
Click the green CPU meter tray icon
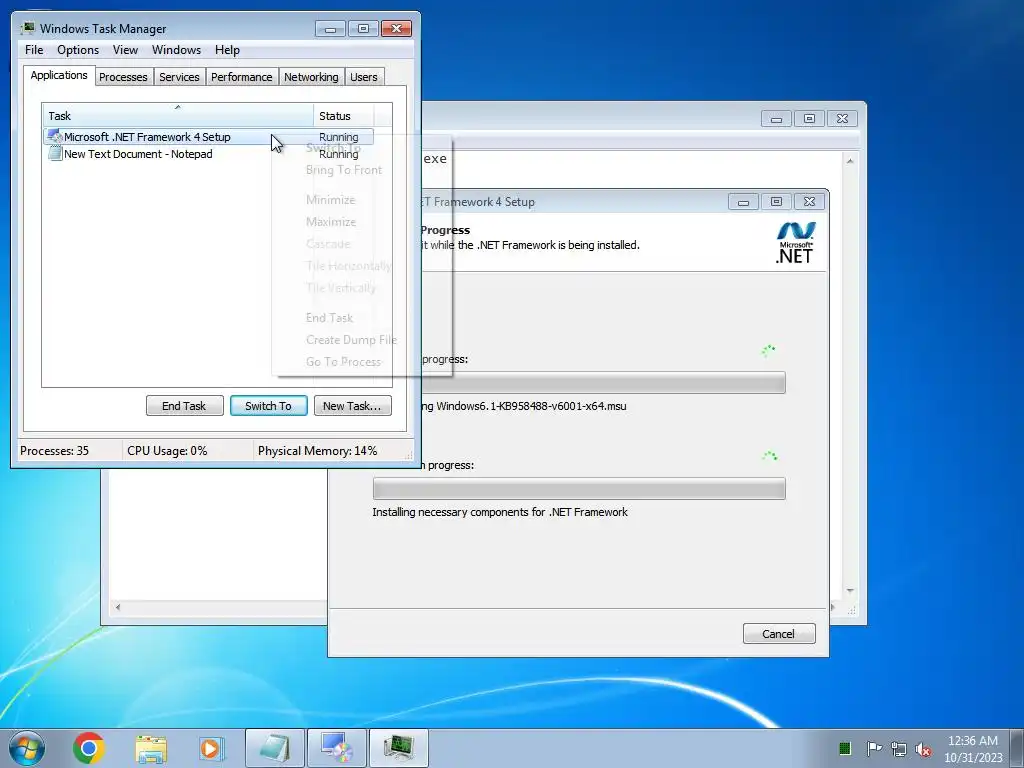click(844, 748)
